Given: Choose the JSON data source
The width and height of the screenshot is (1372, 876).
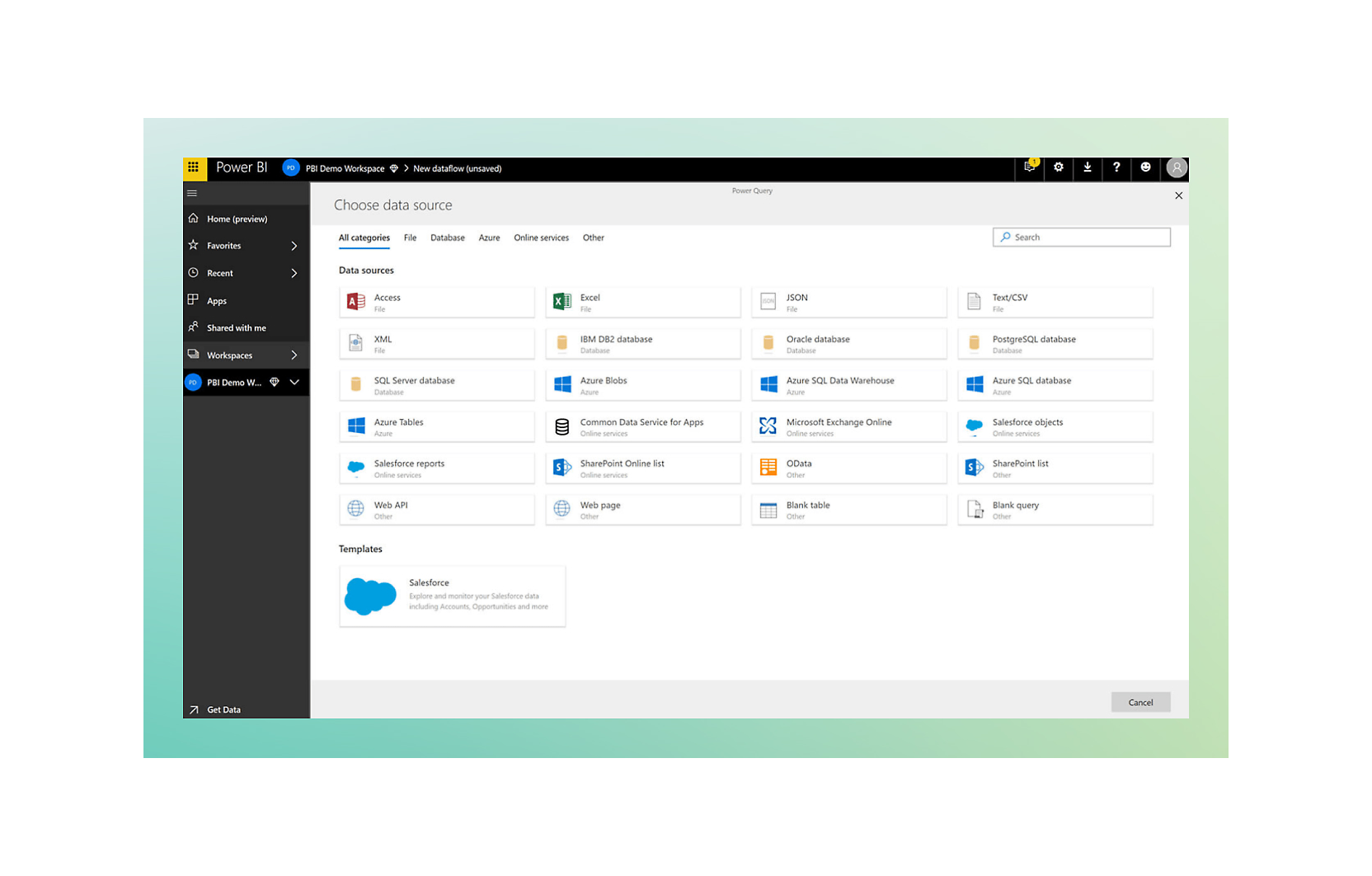Looking at the screenshot, I should [x=848, y=303].
